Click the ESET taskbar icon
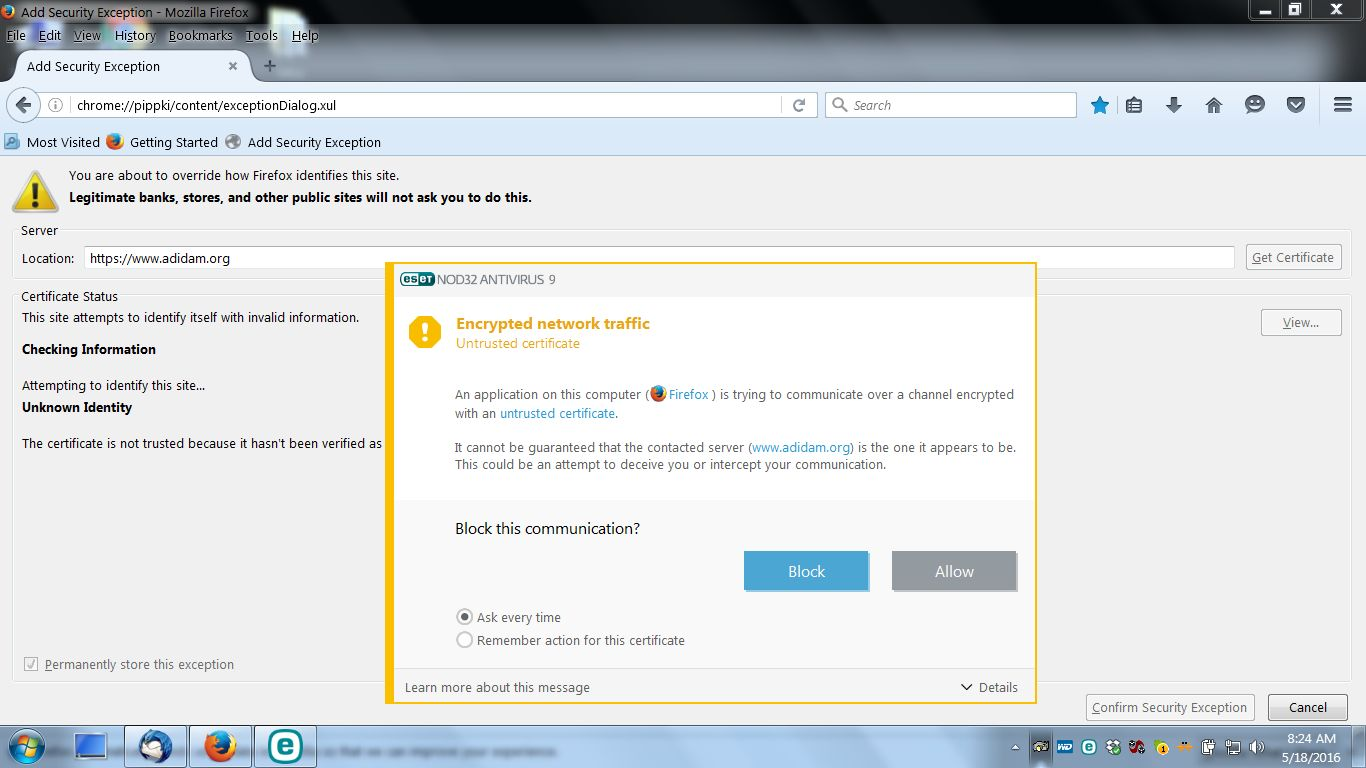The width and height of the screenshot is (1366, 768). tap(285, 746)
